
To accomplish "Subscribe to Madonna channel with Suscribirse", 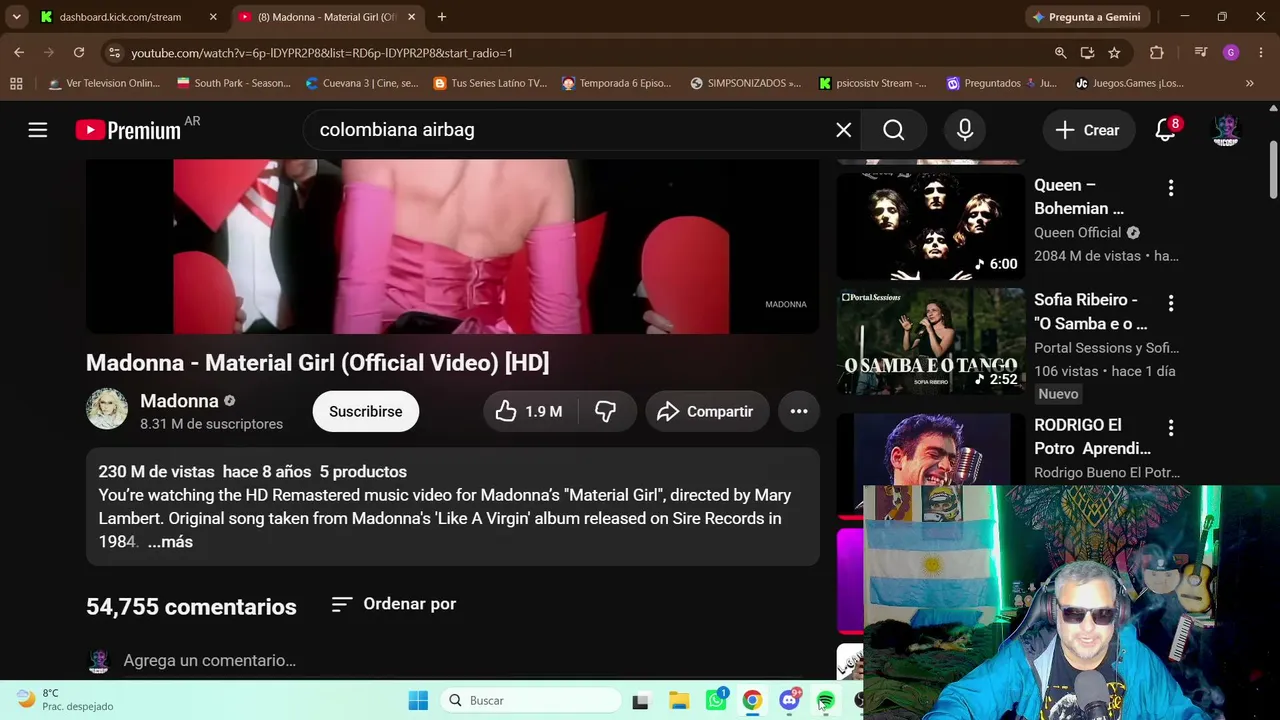I will [x=366, y=411].
